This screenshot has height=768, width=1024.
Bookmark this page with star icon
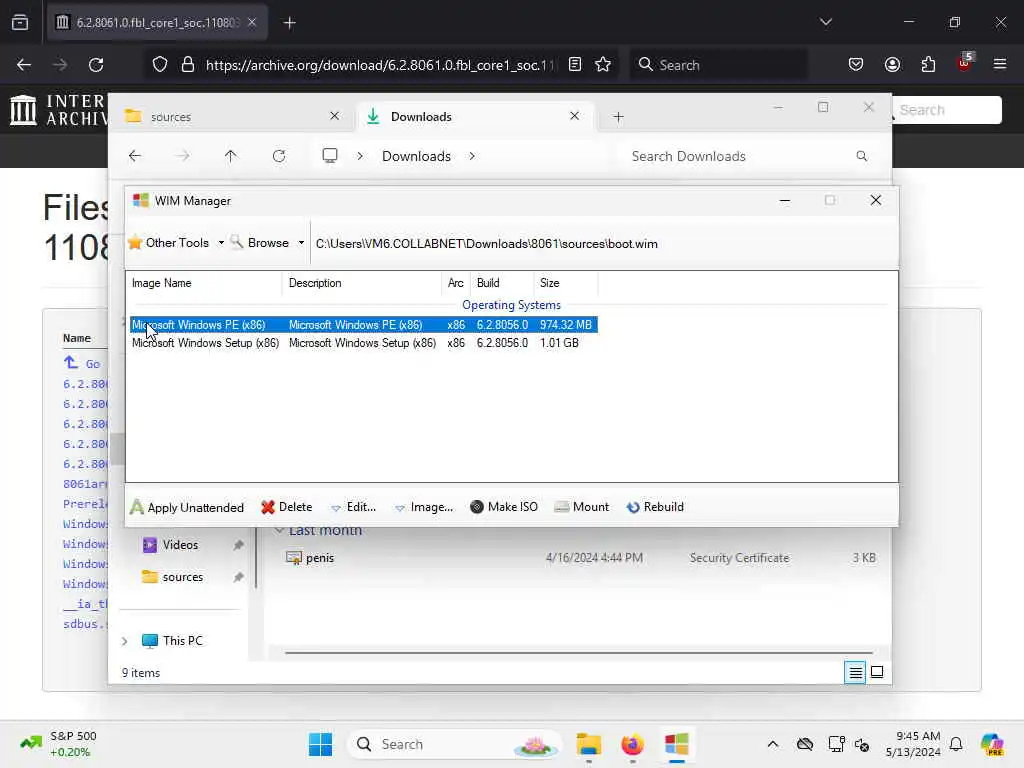(603, 65)
